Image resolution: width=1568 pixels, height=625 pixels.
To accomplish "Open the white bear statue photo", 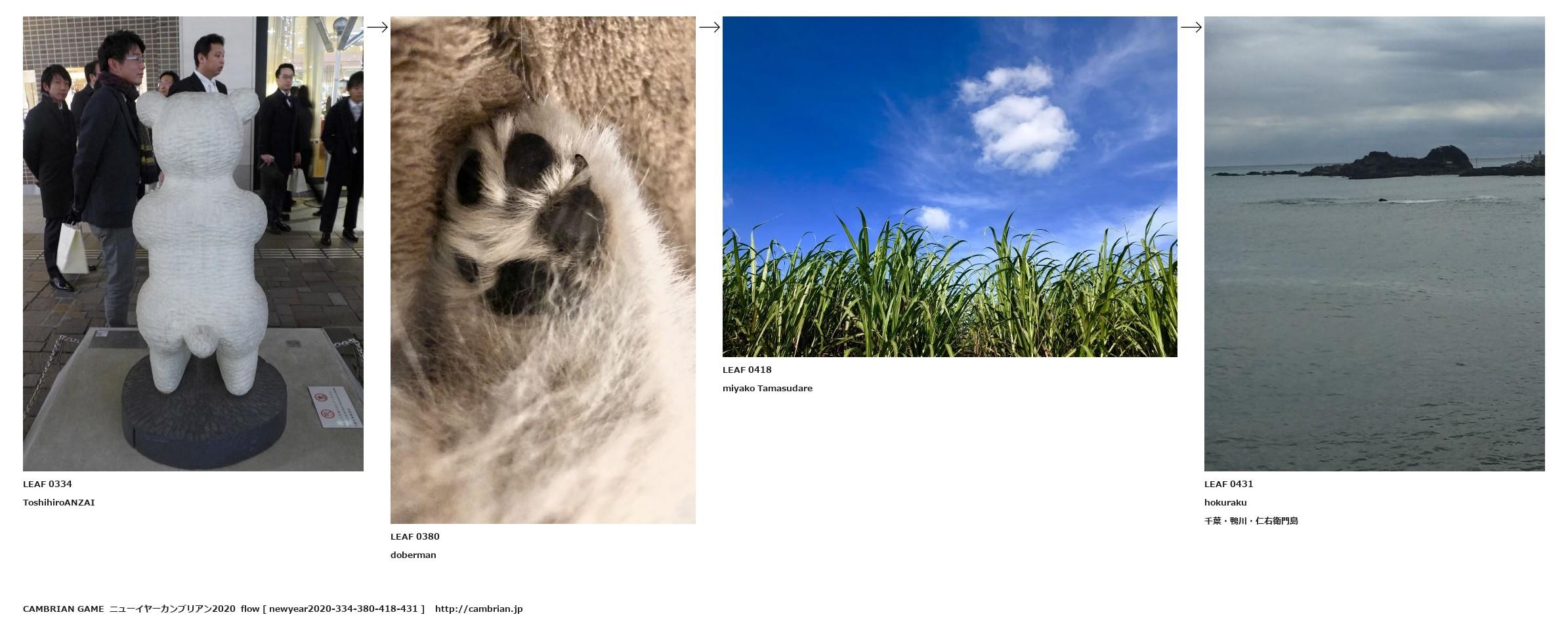I will [193, 244].
